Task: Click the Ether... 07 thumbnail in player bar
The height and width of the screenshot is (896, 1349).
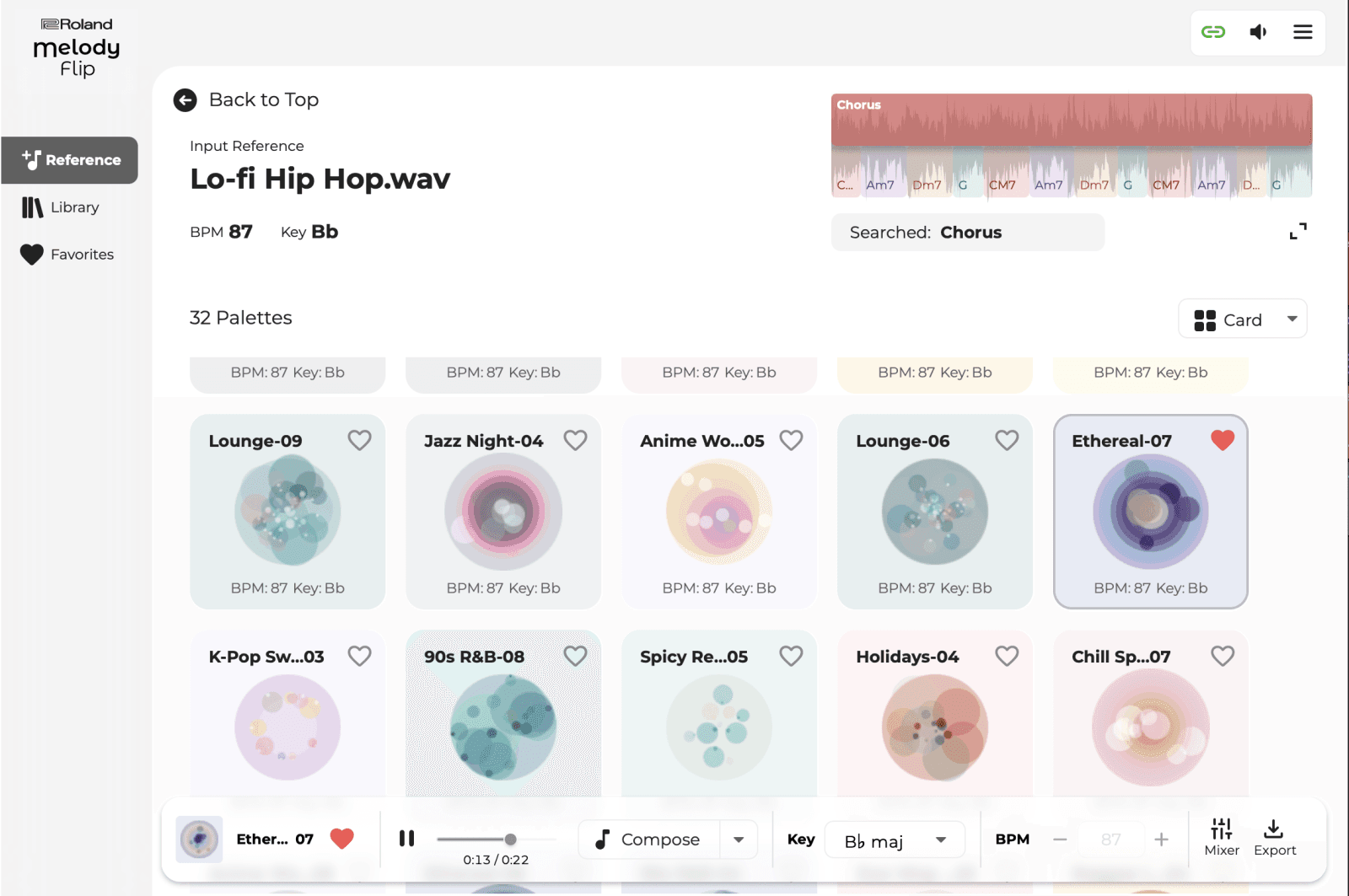Action: [x=199, y=840]
